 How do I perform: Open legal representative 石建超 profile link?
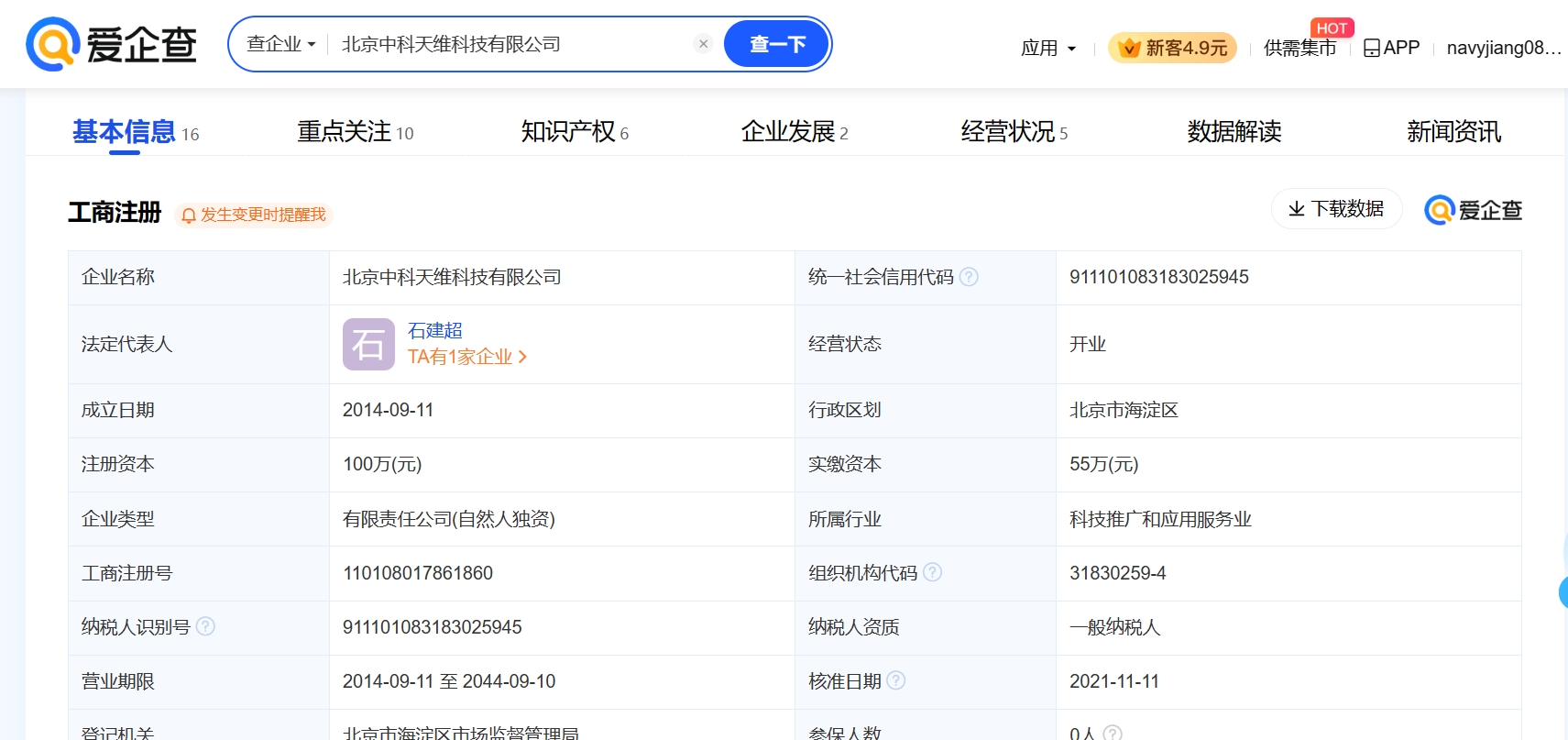[x=435, y=330]
